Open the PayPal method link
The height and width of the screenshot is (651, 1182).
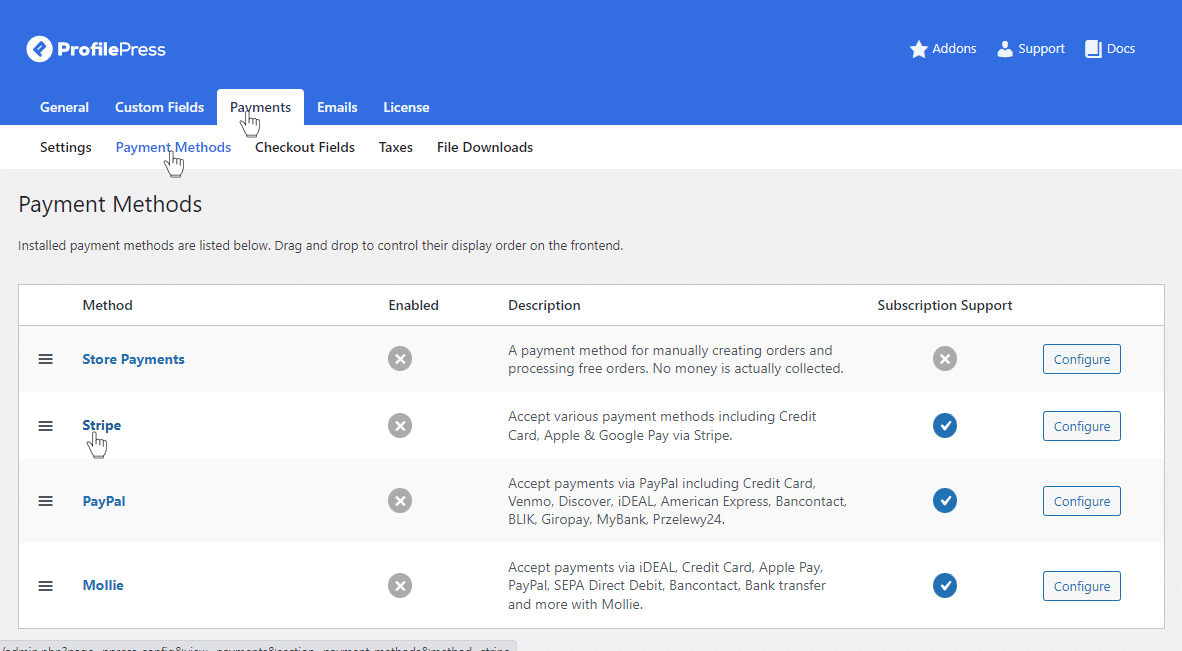tap(104, 501)
